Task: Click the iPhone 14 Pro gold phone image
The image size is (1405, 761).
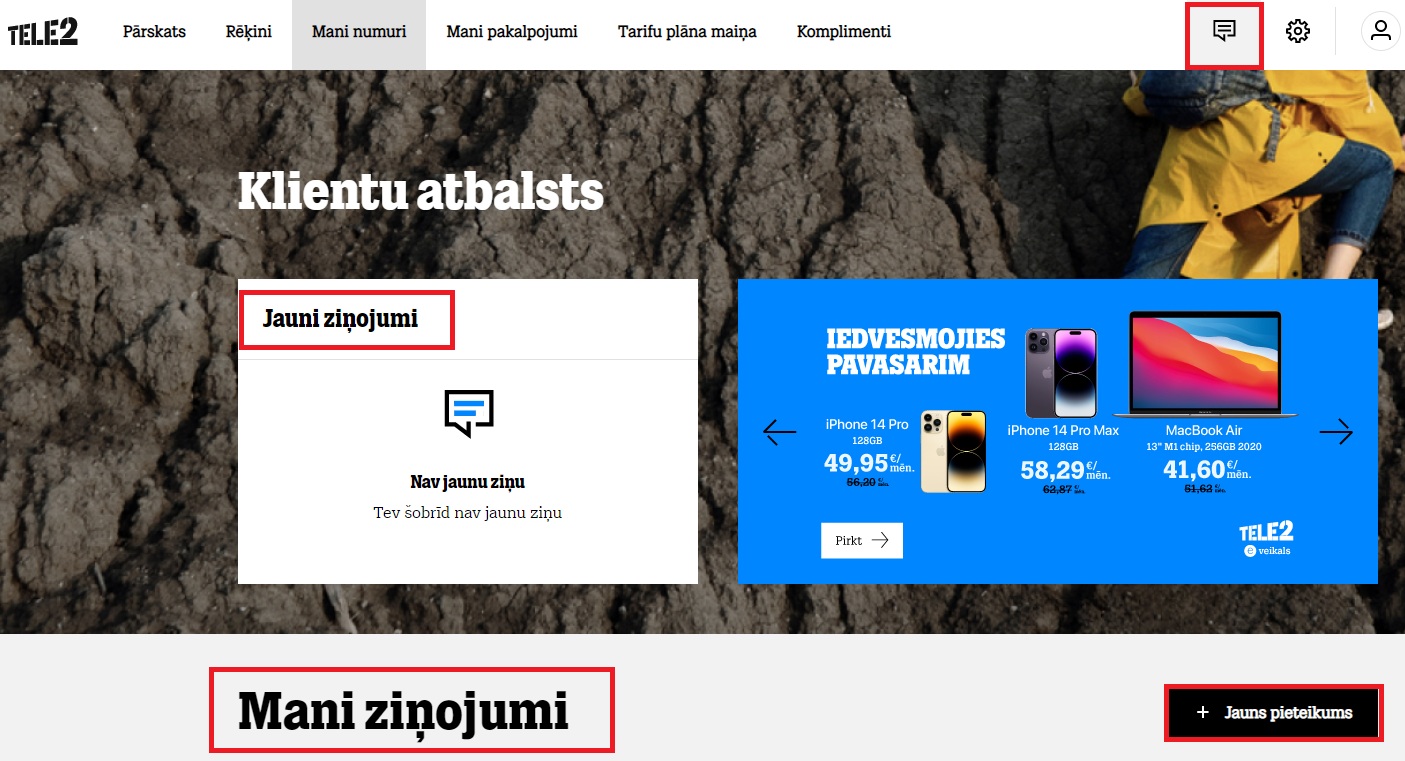Action: tap(953, 451)
